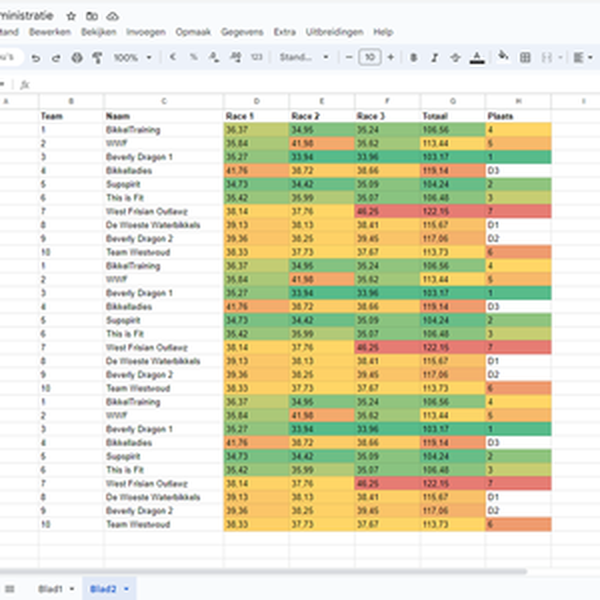Open the Gegevens menu
This screenshot has width=600, height=600.
242,32
